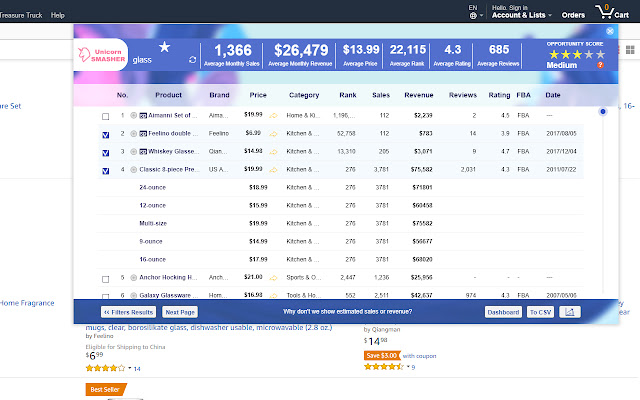Sort the table by Price column header
Image resolution: width=640 pixels, height=400 pixels.
click(258, 96)
